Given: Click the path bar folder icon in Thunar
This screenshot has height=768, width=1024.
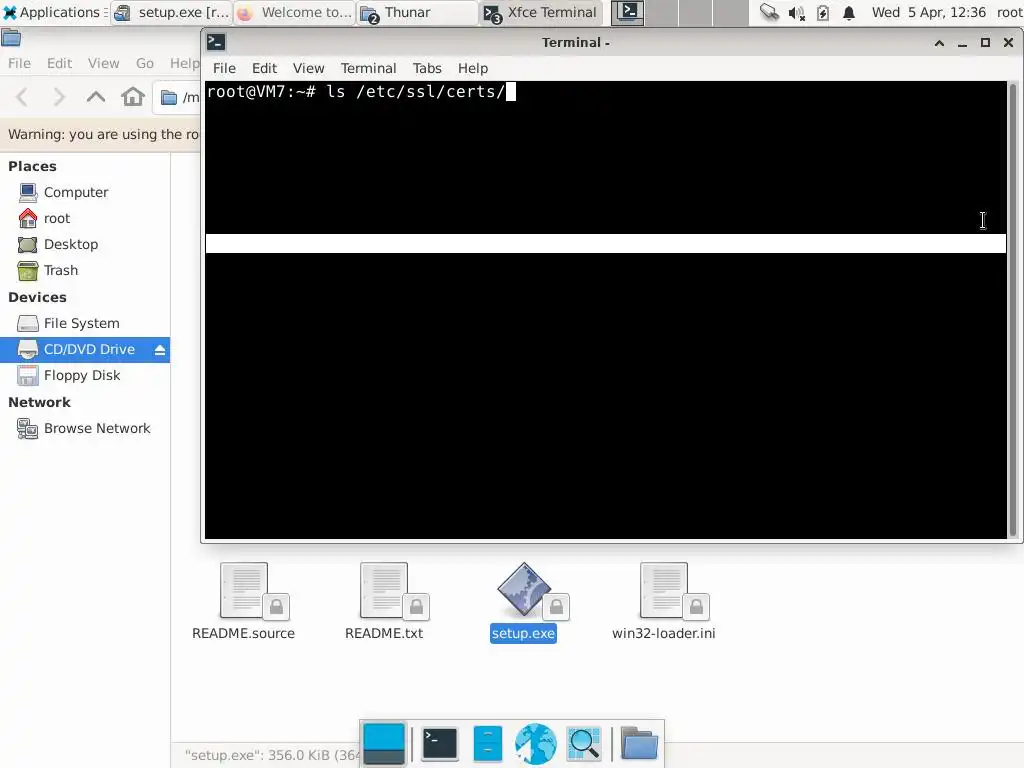Looking at the screenshot, I should click(169, 98).
